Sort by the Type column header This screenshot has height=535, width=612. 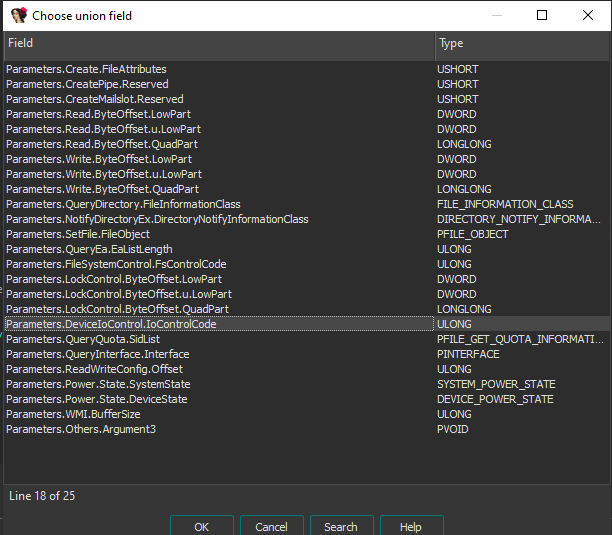(520, 44)
